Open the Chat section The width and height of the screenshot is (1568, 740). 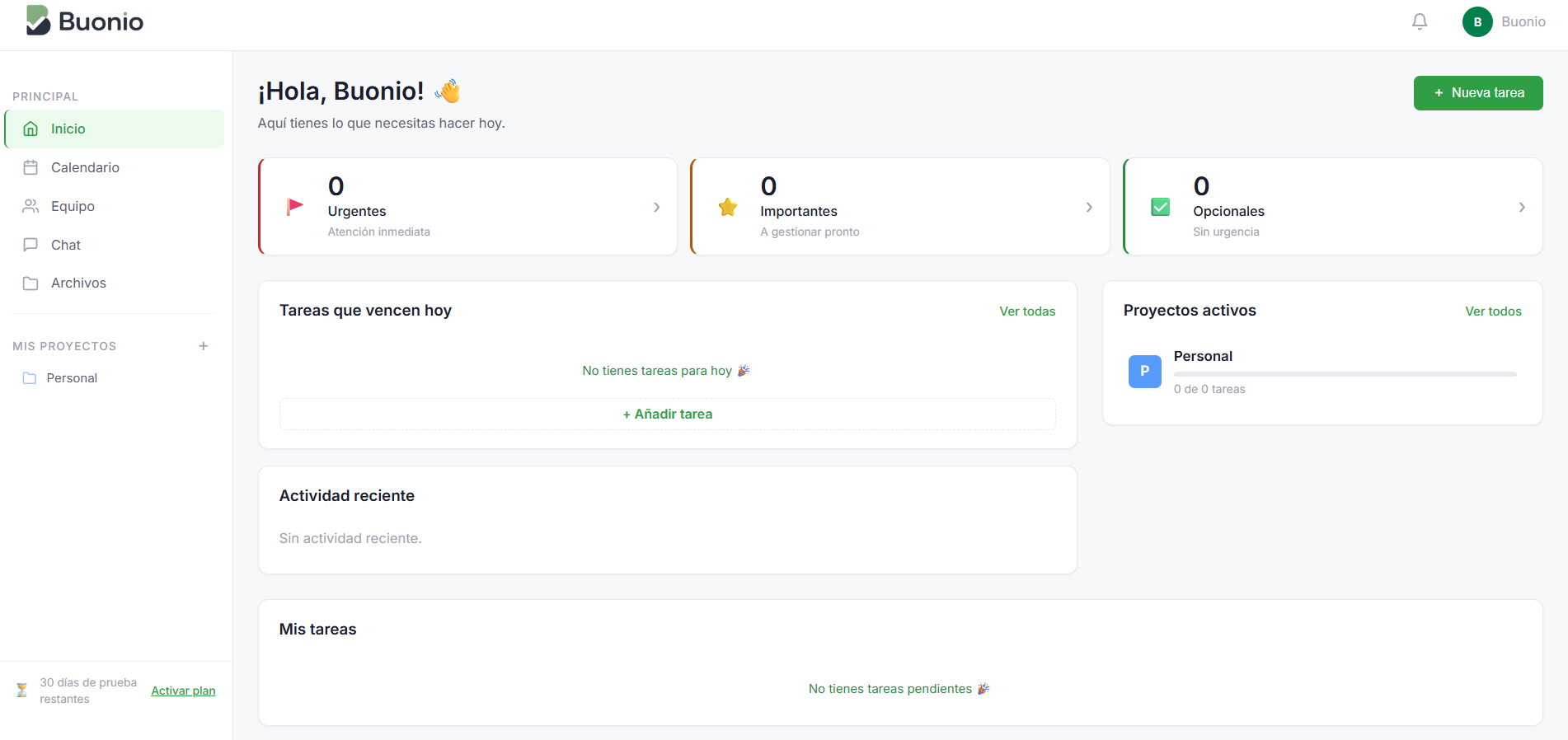coord(115,245)
